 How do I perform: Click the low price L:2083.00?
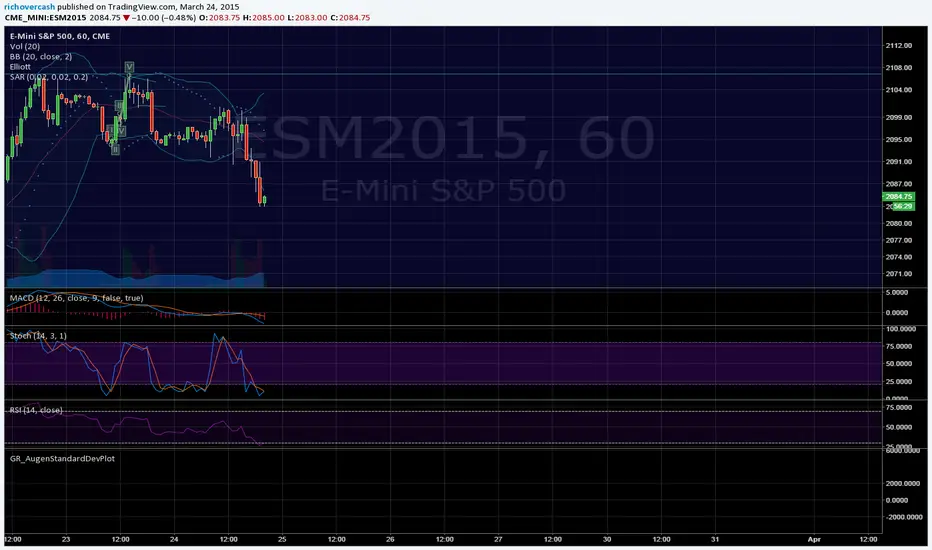307,18
